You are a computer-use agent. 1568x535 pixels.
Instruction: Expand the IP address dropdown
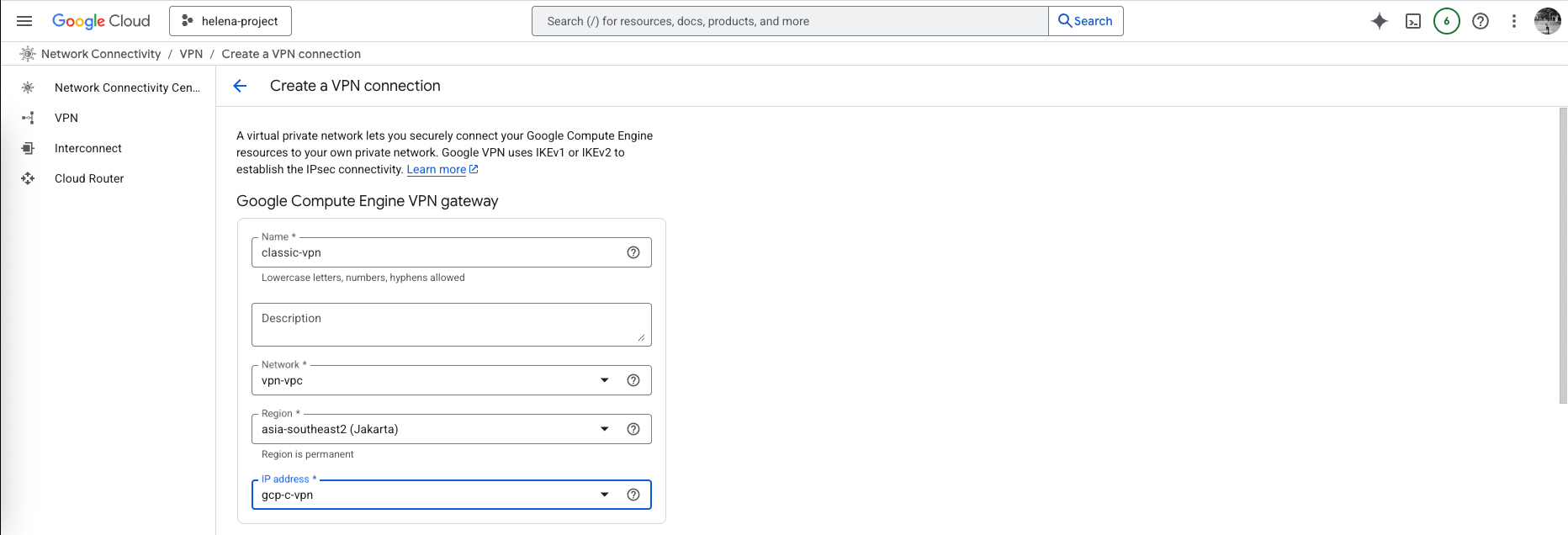coord(604,495)
